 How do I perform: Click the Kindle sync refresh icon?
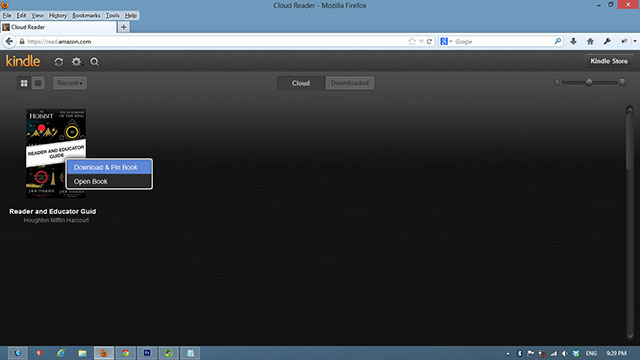tap(59, 62)
